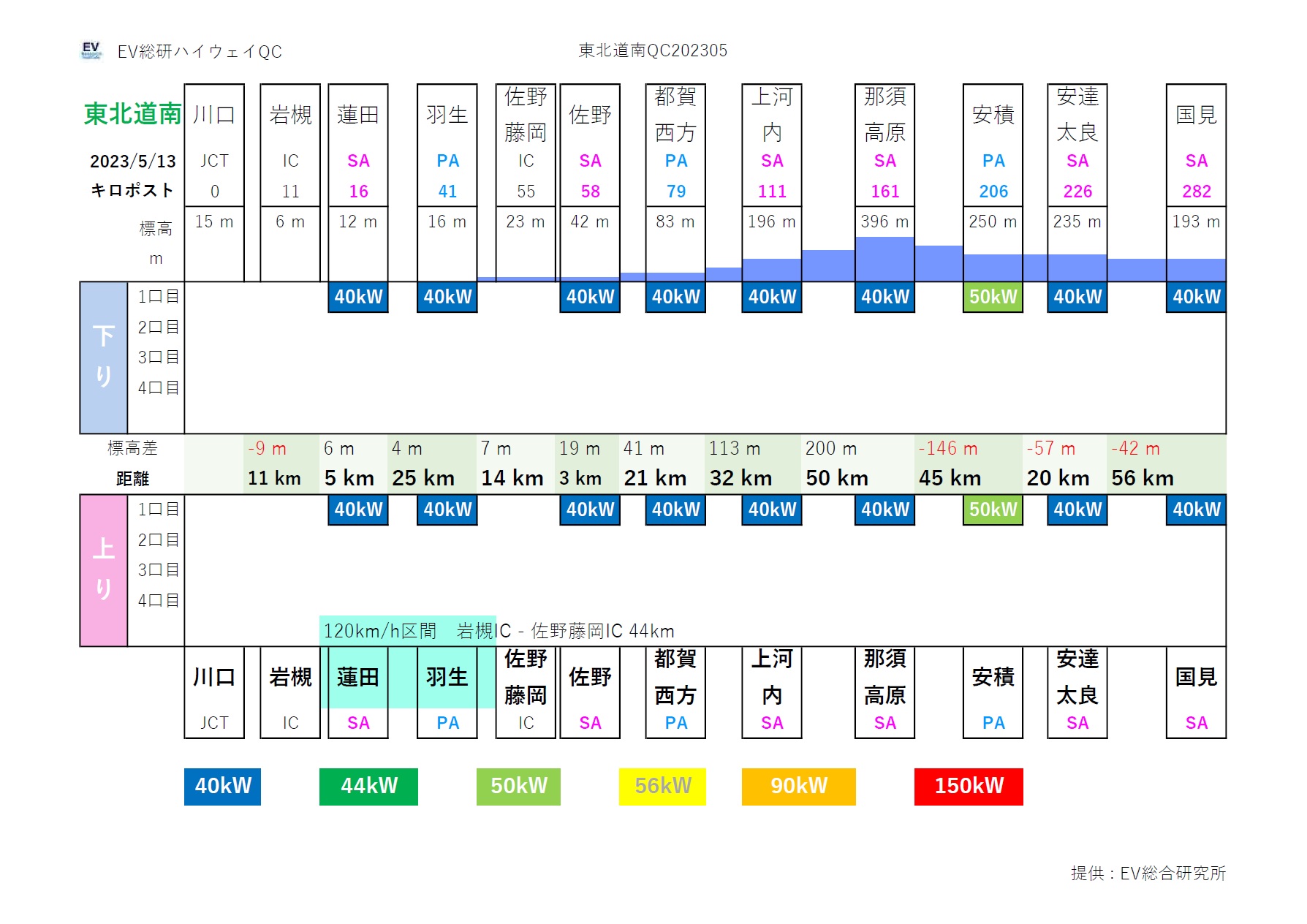Click the light green 50kW legend swatch
The height and width of the screenshot is (924, 1307).
tap(518, 786)
